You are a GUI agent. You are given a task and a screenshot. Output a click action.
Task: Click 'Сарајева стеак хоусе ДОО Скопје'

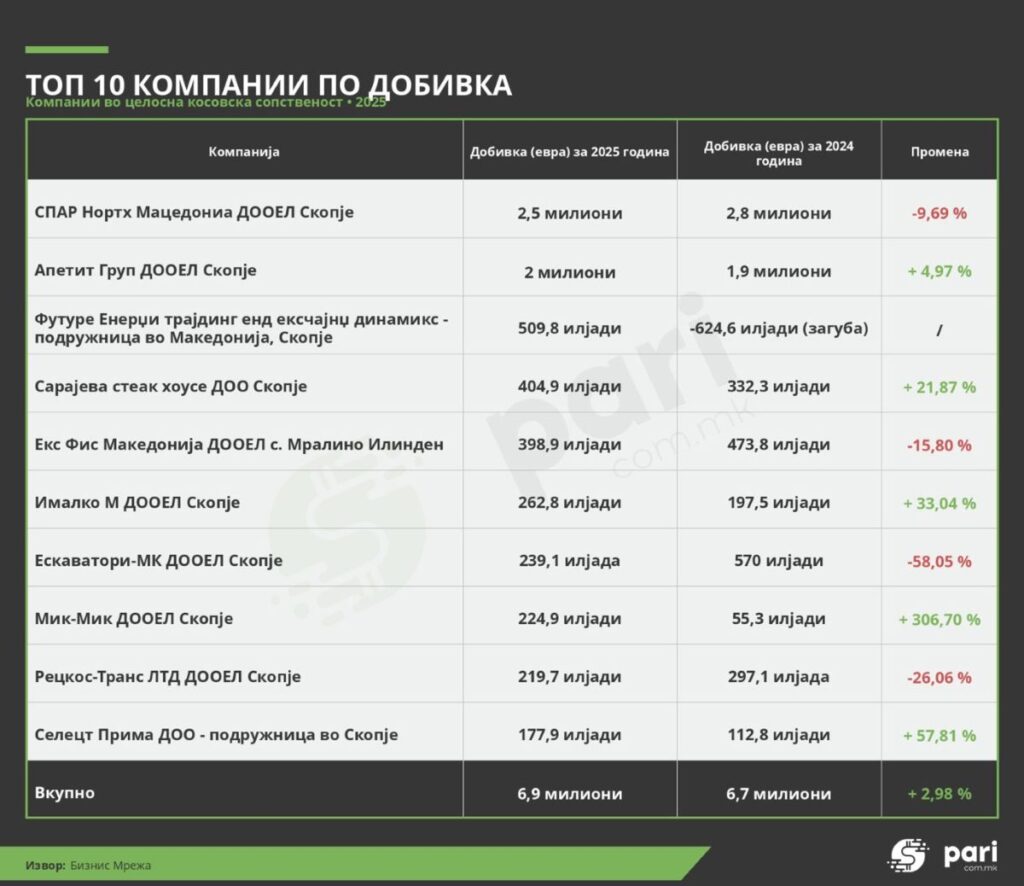click(170, 387)
